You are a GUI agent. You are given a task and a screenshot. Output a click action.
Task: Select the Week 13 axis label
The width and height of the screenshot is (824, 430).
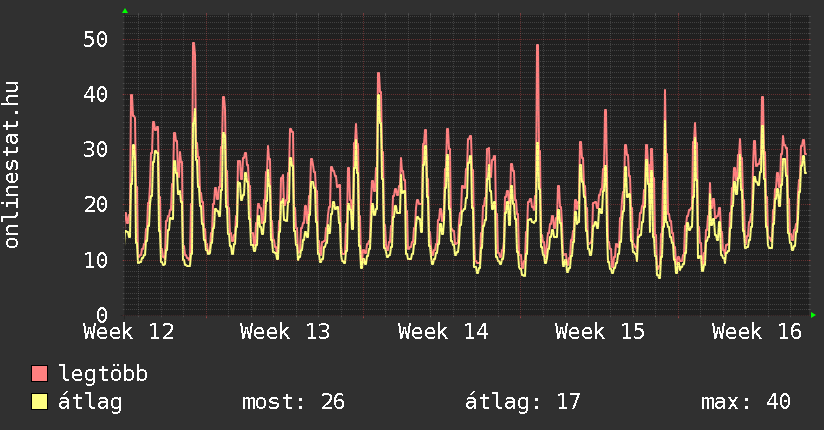tap(285, 332)
